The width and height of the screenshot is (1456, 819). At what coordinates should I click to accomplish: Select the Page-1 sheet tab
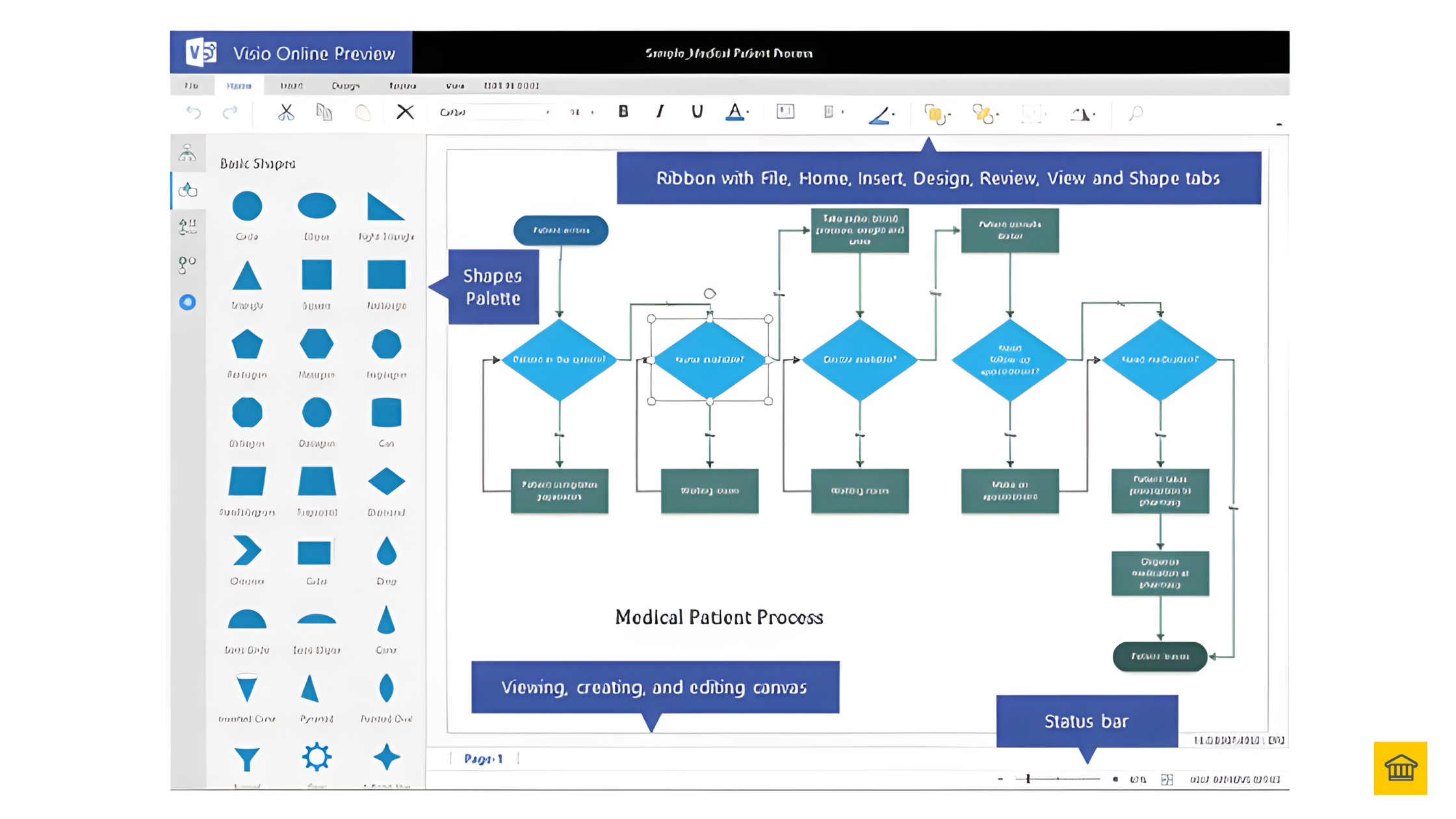484,759
